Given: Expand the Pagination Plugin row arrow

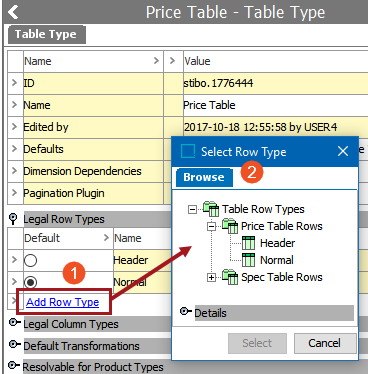Looking at the screenshot, I should point(15,193).
